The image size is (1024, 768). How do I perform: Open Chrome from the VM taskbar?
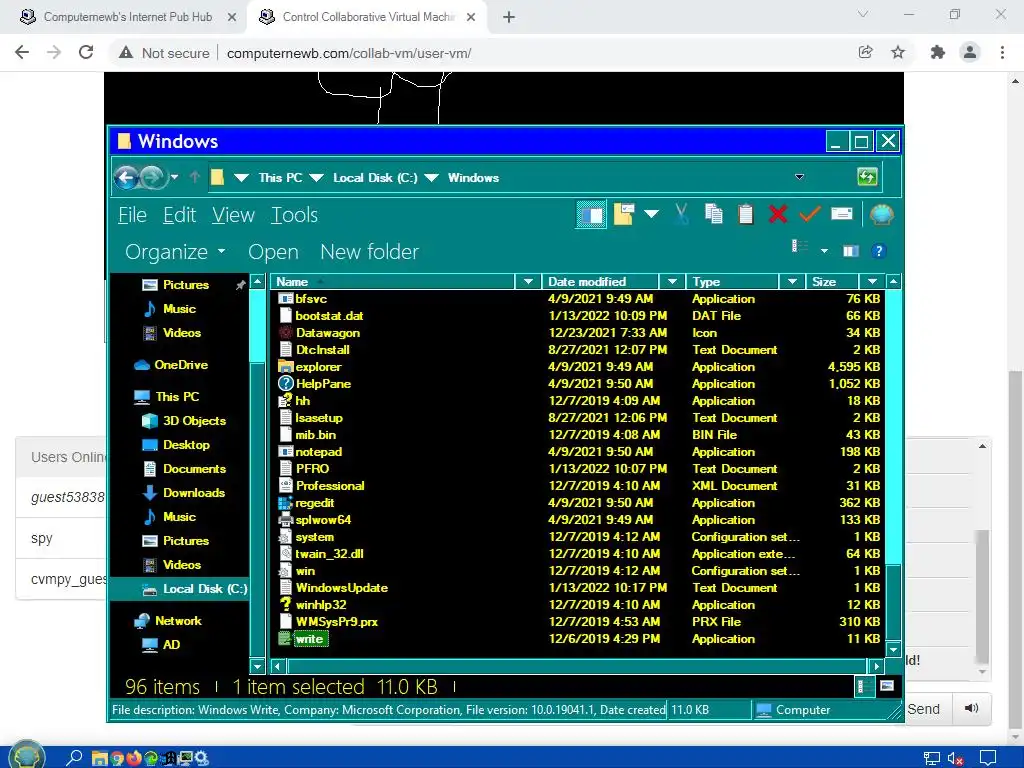pyautogui.click(x=118, y=758)
